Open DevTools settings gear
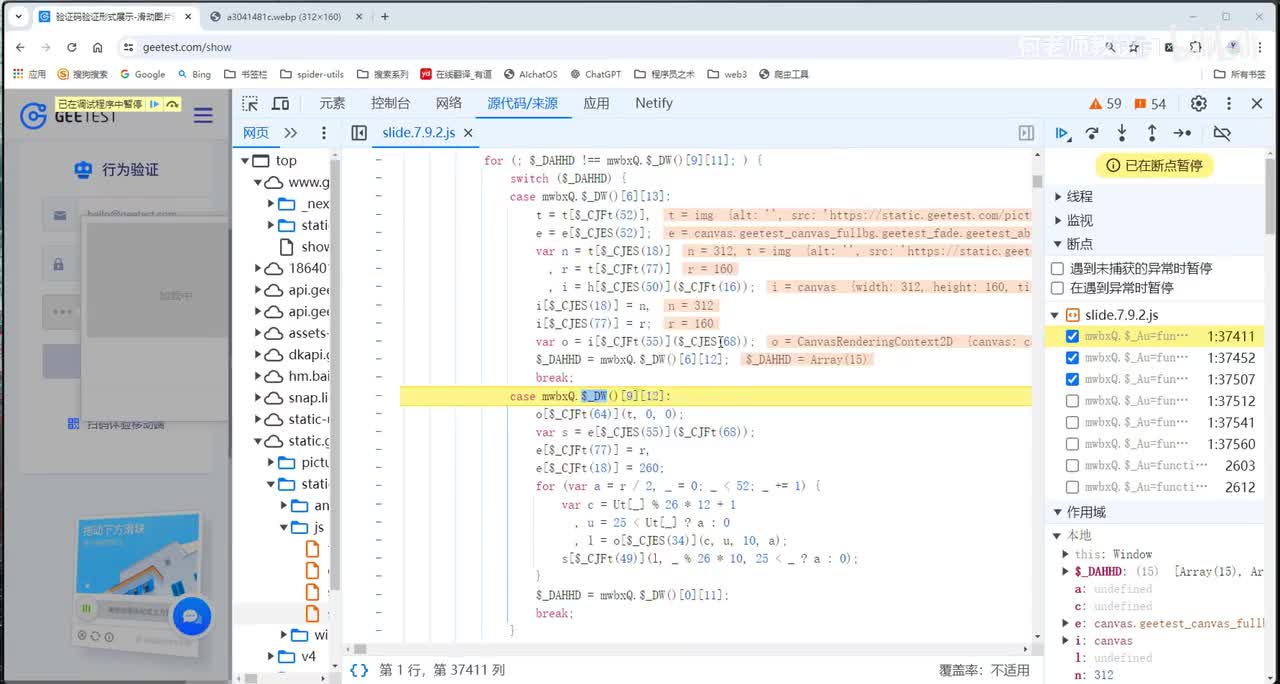This screenshot has width=1280, height=684. point(1199,103)
